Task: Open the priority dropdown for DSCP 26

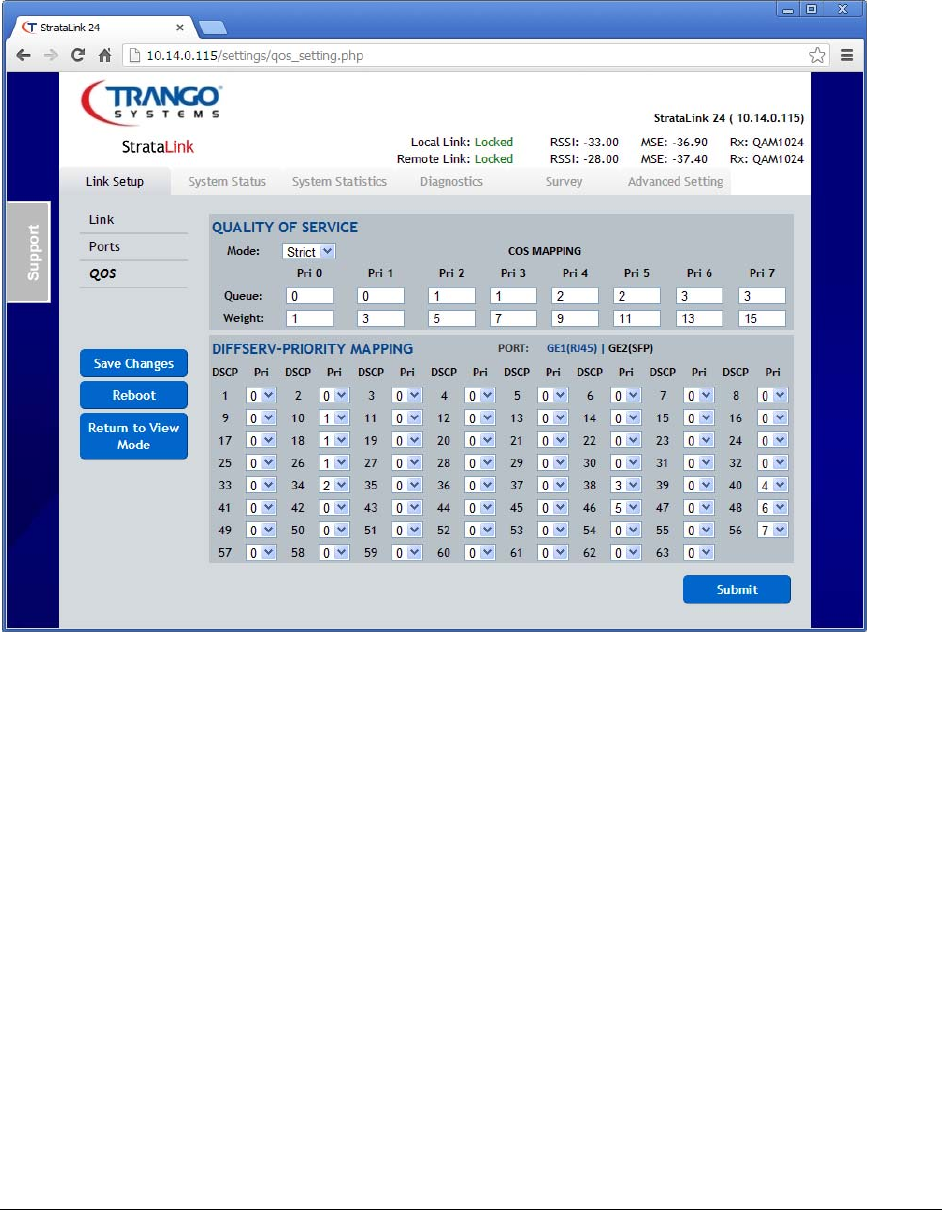Action: (x=334, y=463)
